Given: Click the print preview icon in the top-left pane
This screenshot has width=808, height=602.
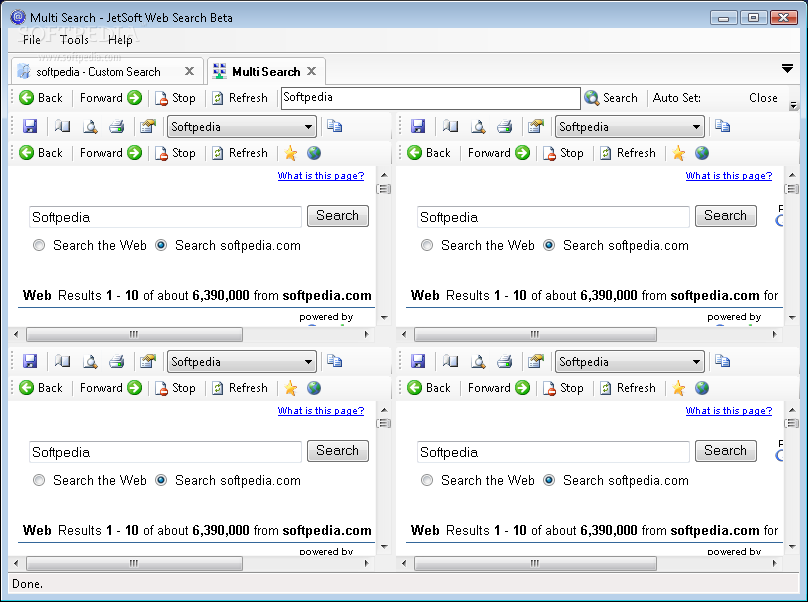Looking at the screenshot, I should click(x=90, y=126).
